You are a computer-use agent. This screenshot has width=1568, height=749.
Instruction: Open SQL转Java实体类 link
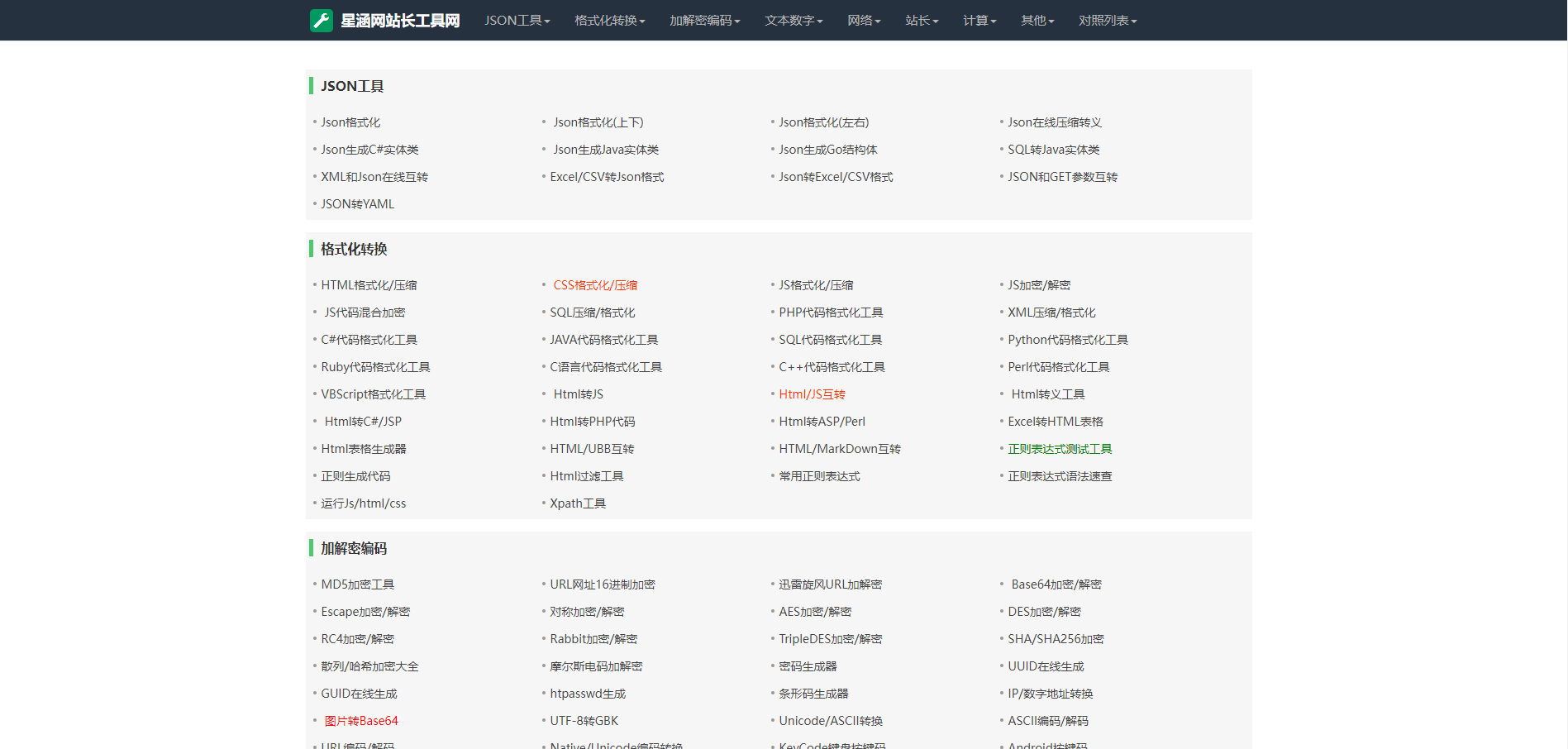(1054, 150)
